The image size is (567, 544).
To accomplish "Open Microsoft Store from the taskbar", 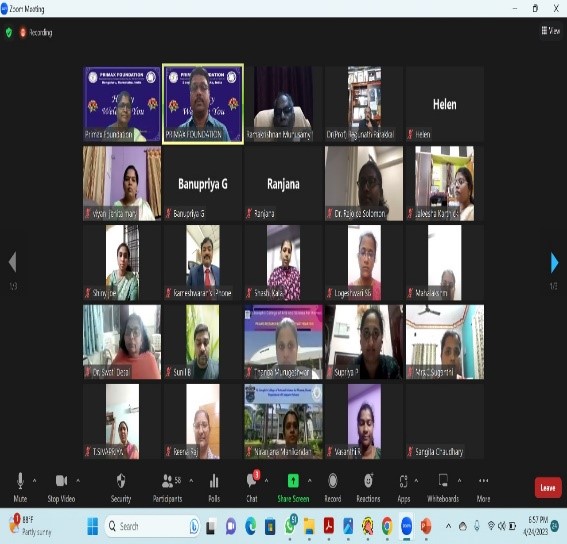I will tap(270, 526).
